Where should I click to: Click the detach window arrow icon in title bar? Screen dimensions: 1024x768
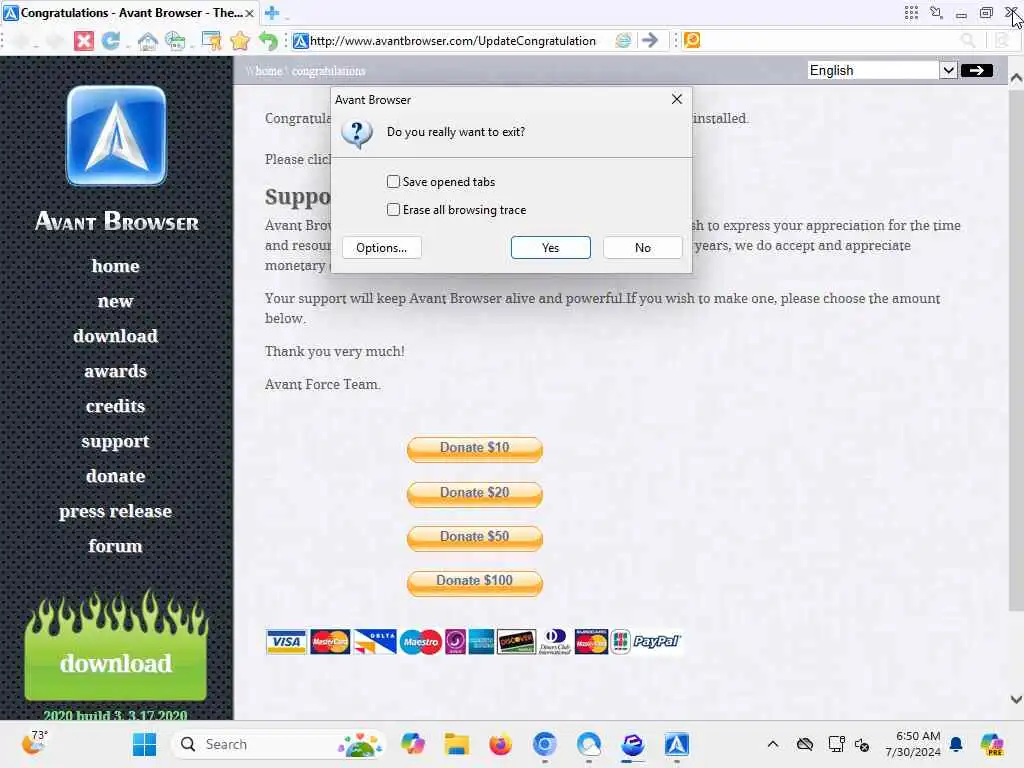[x=936, y=12]
